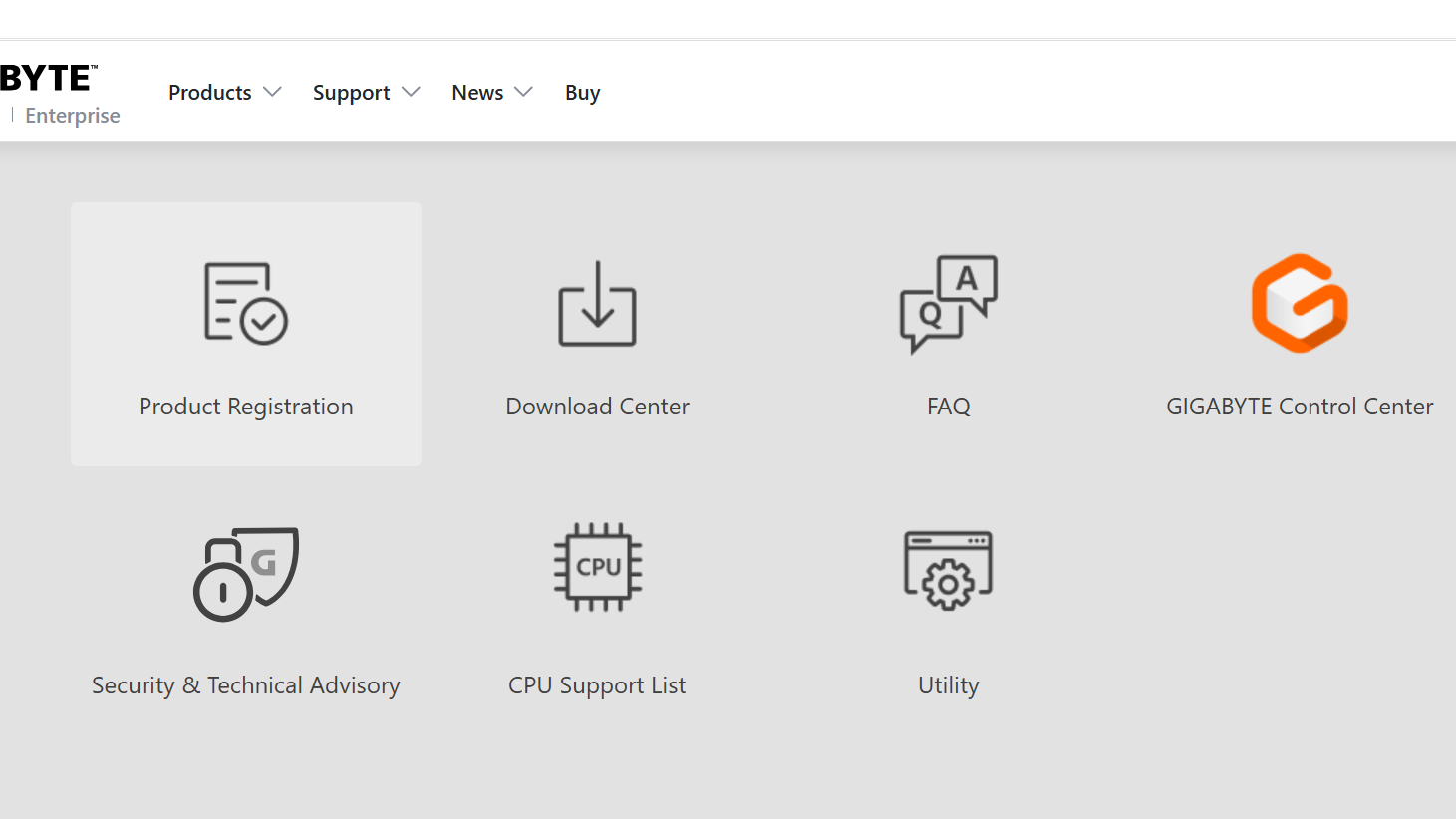
Task: Open the Products menu
Action: (210, 93)
